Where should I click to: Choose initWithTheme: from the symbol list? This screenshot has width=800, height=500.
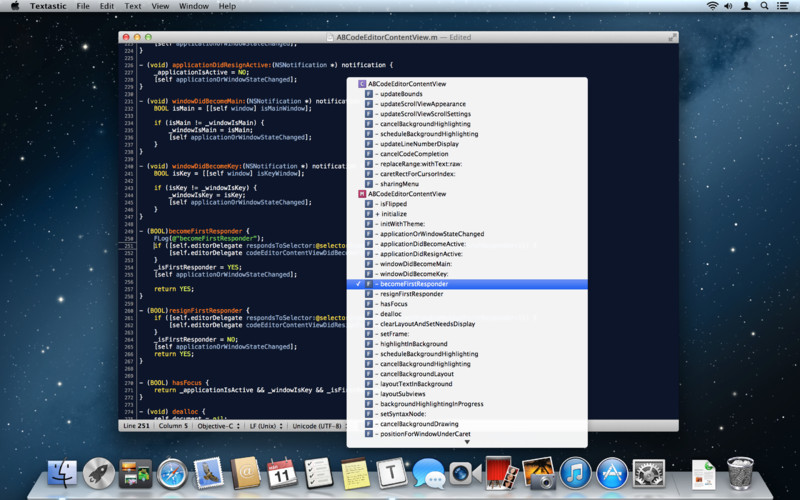pos(402,224)
